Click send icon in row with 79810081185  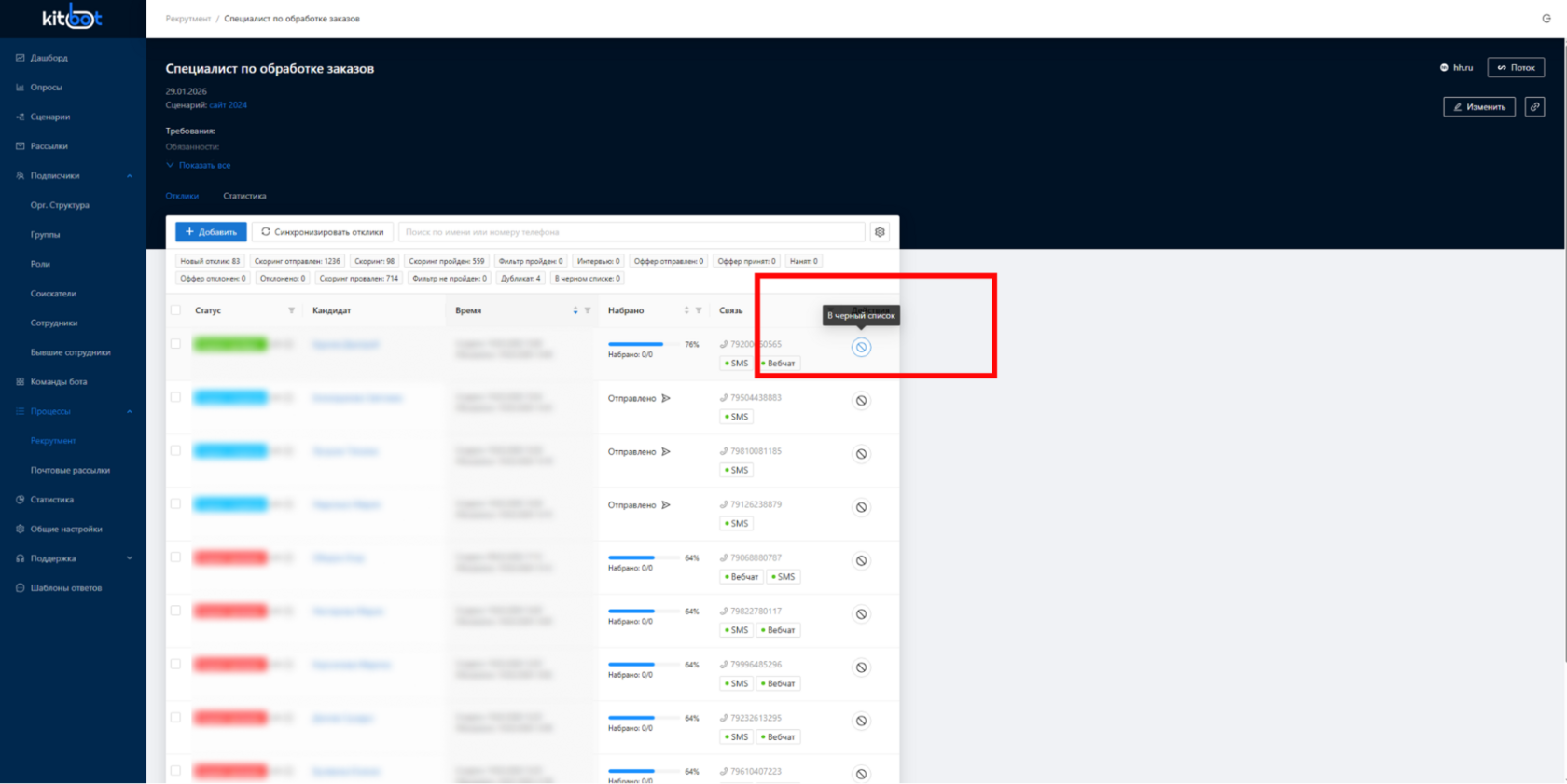pos(666,451)
